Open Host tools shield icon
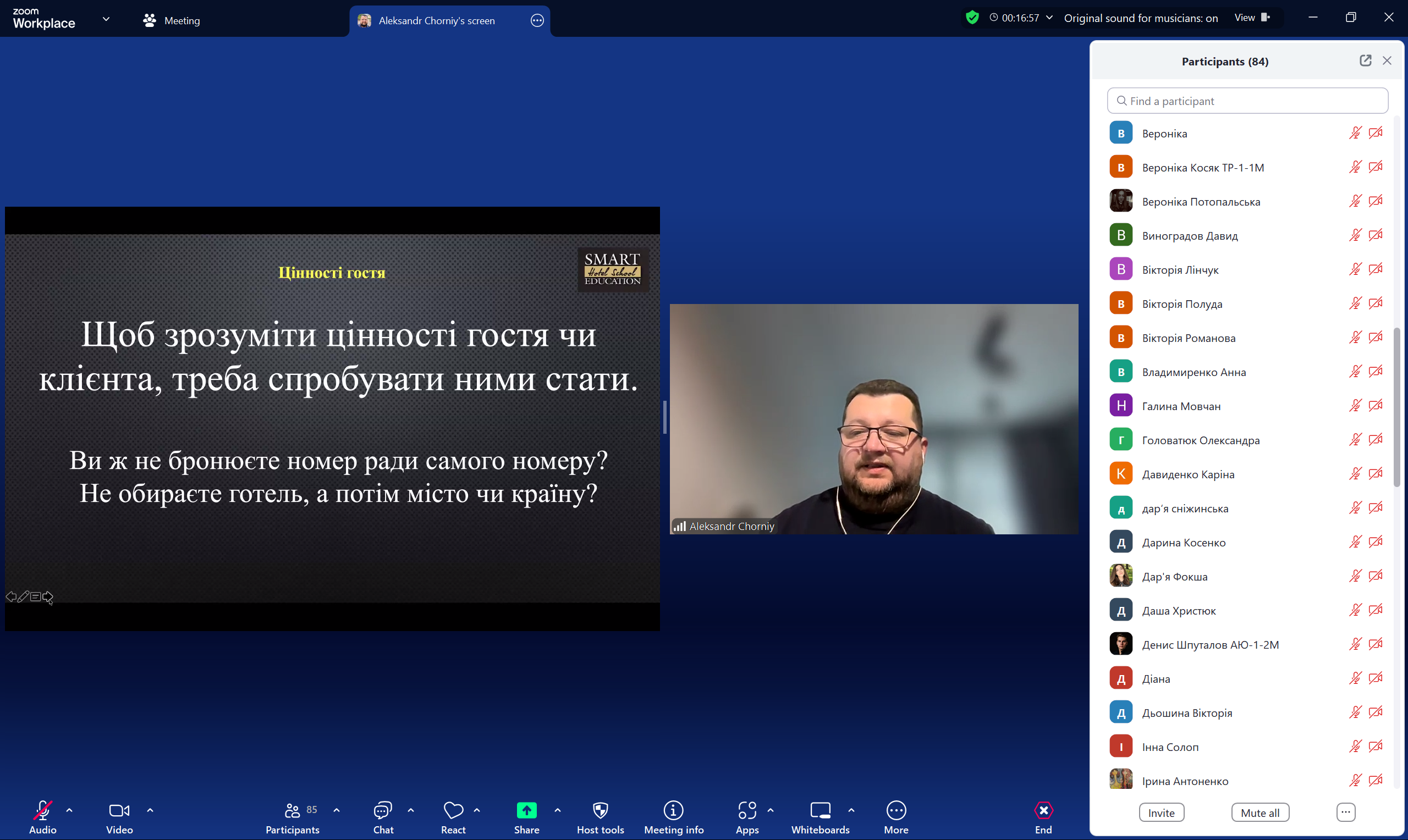 tap(600, 810)
